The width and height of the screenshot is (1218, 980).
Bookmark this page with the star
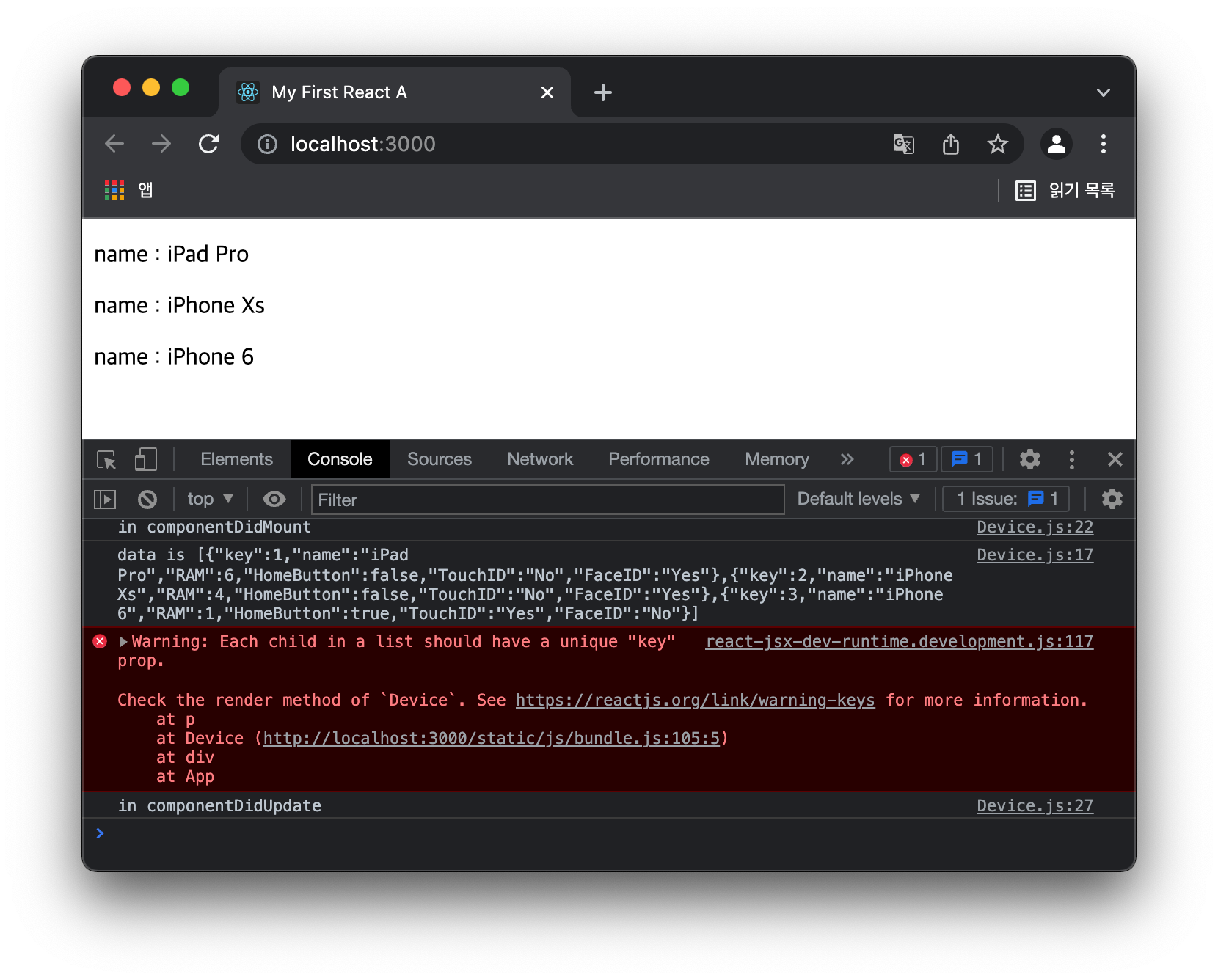pos(997,144)
